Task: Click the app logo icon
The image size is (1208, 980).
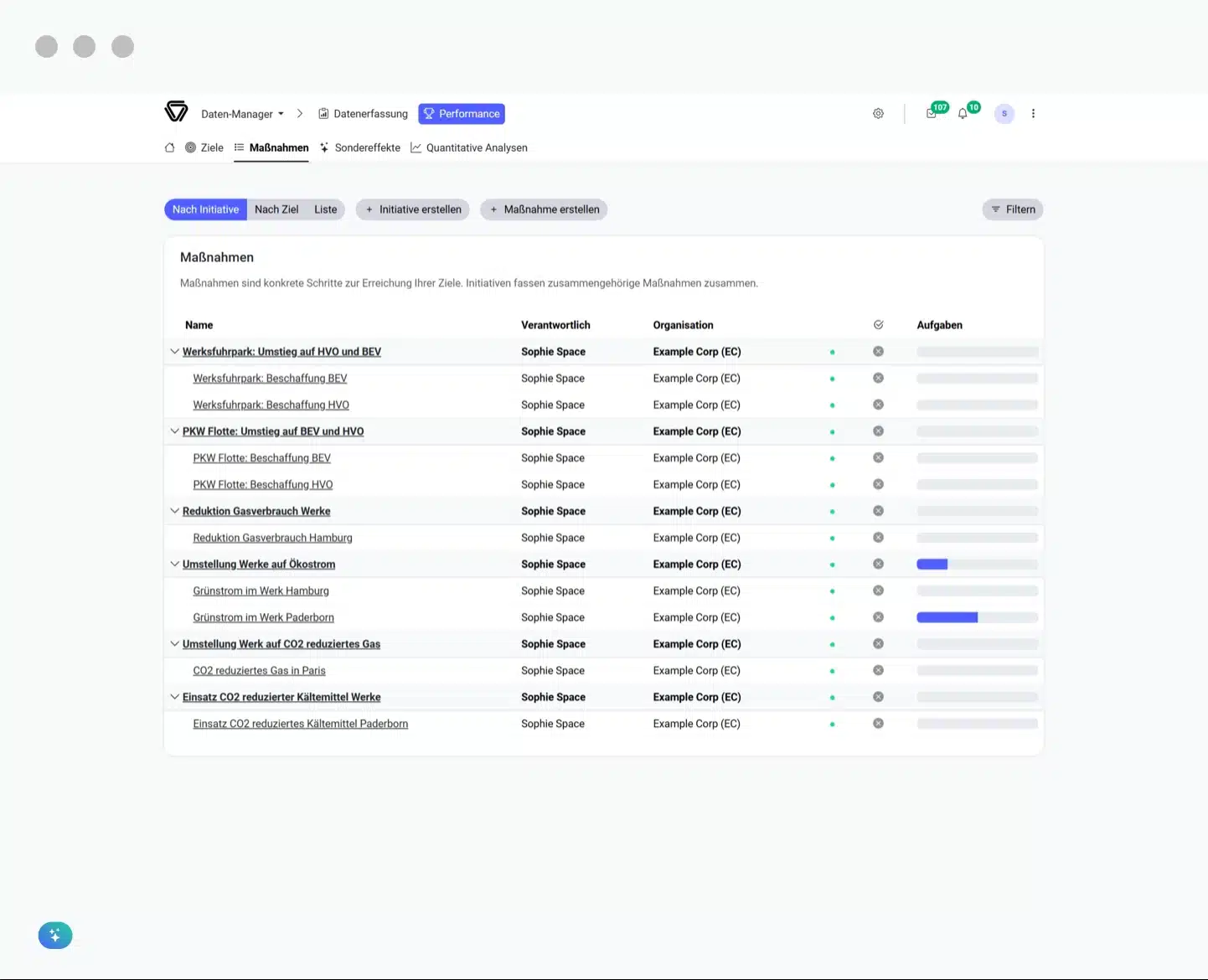Action: pos(176,111)
